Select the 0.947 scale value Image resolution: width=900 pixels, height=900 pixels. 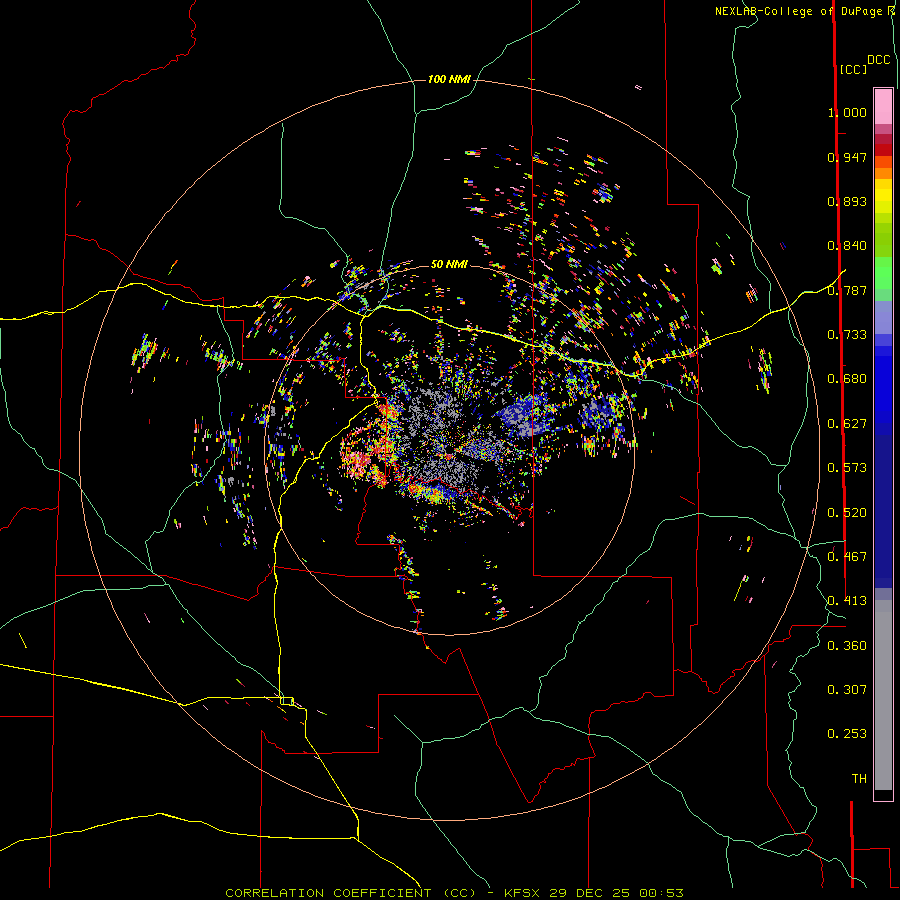tap(847, 157)
